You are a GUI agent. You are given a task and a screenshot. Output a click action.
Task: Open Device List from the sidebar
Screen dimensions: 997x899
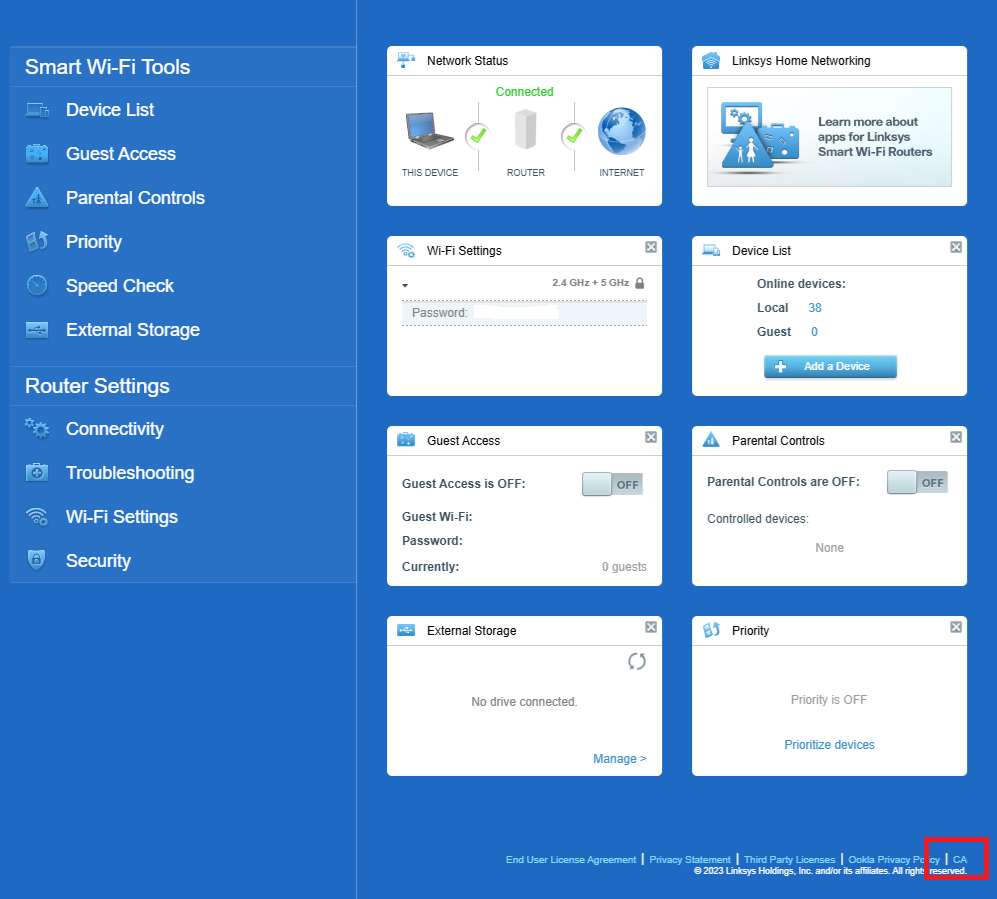109,110
